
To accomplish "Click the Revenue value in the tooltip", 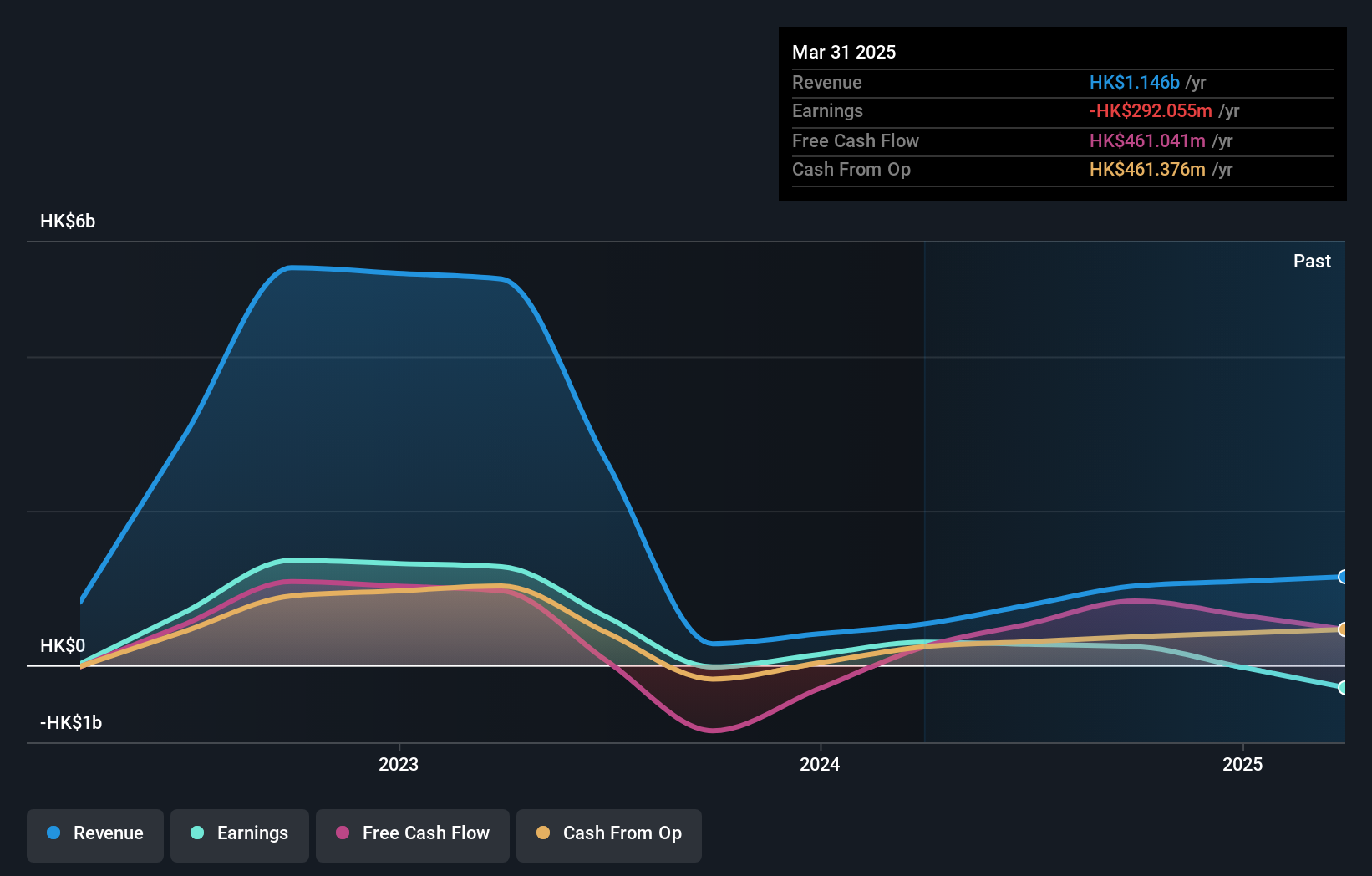I will 1134,83.
